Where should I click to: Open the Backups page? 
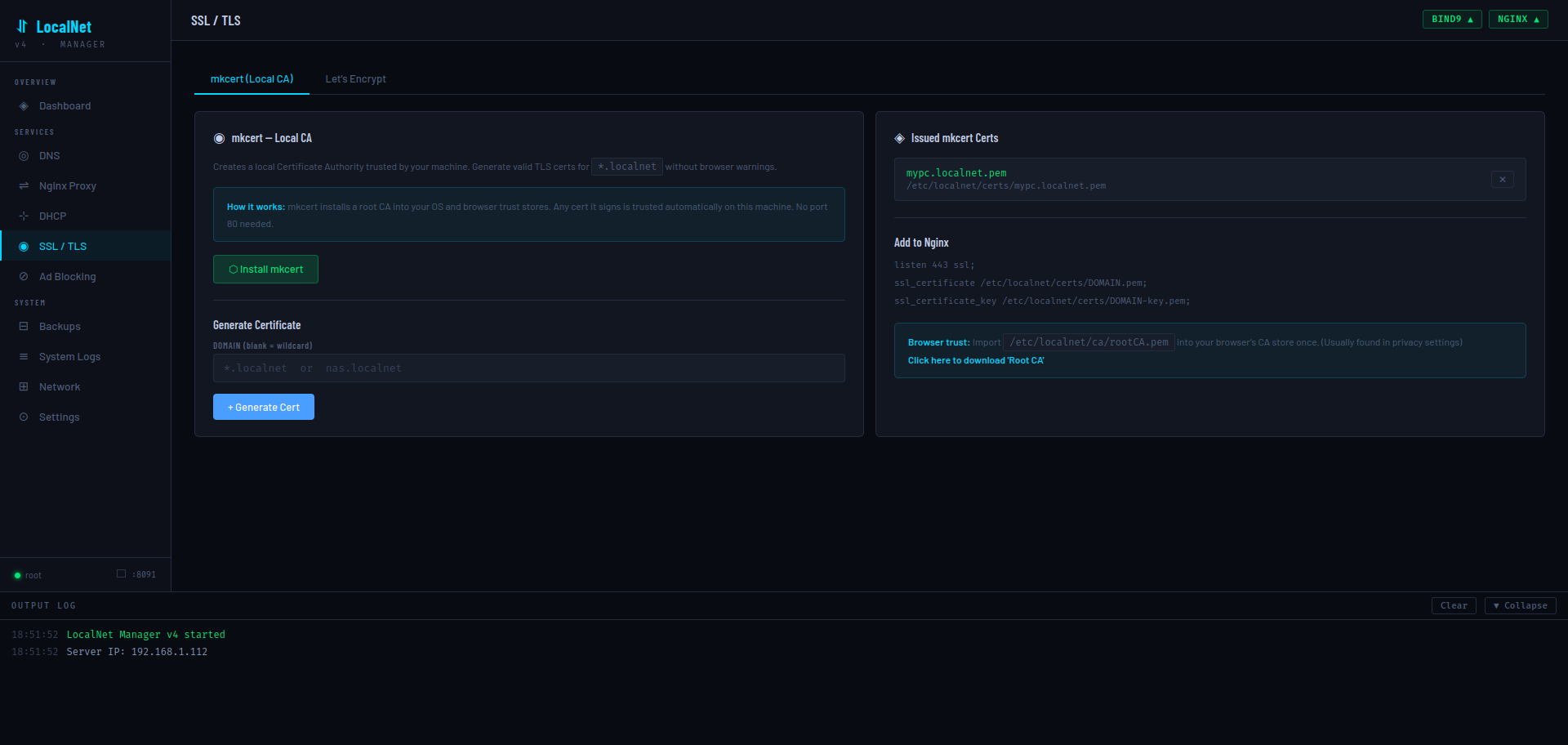(85, 327)
